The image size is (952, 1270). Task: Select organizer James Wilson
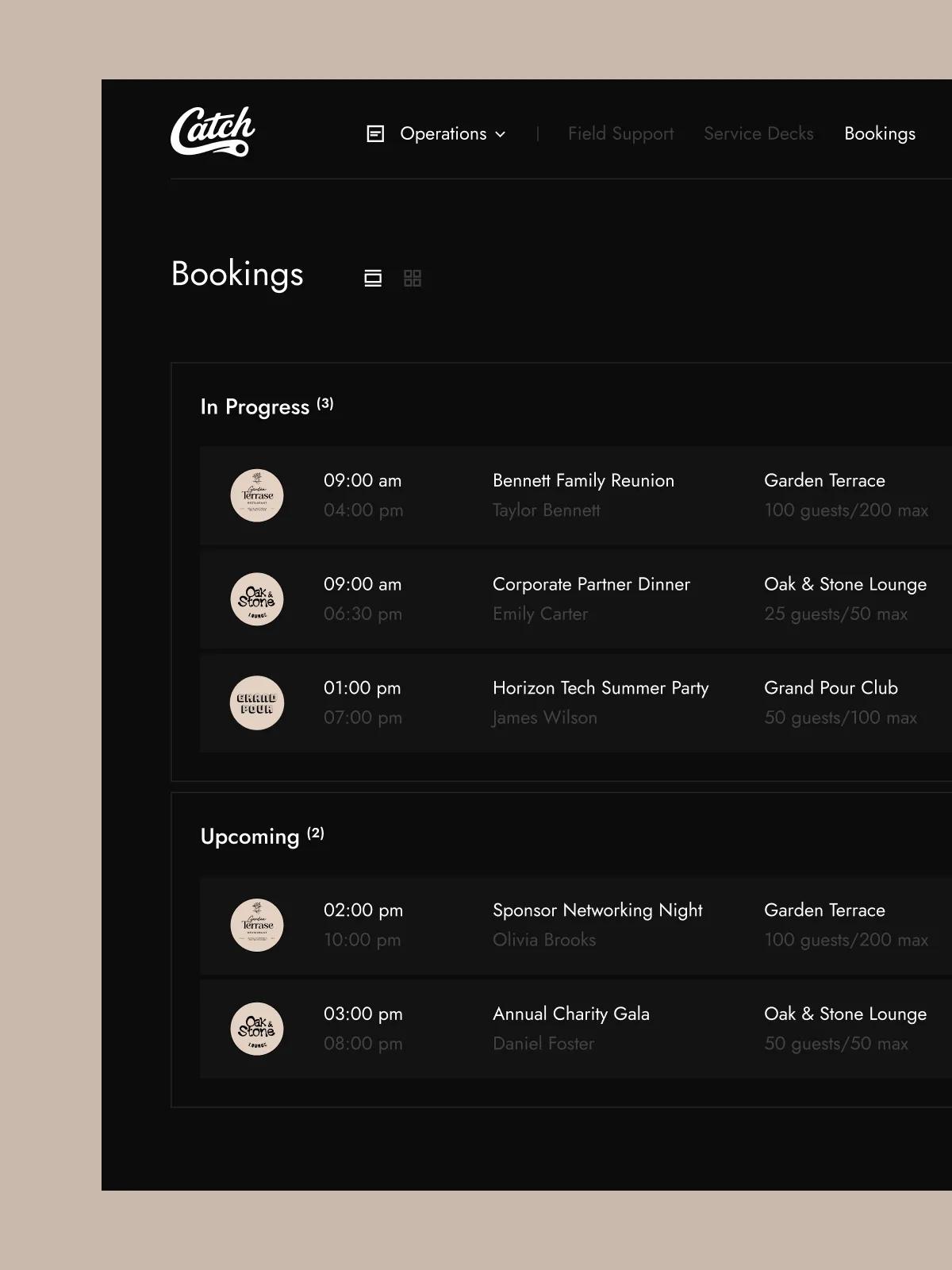coord(545,718)
